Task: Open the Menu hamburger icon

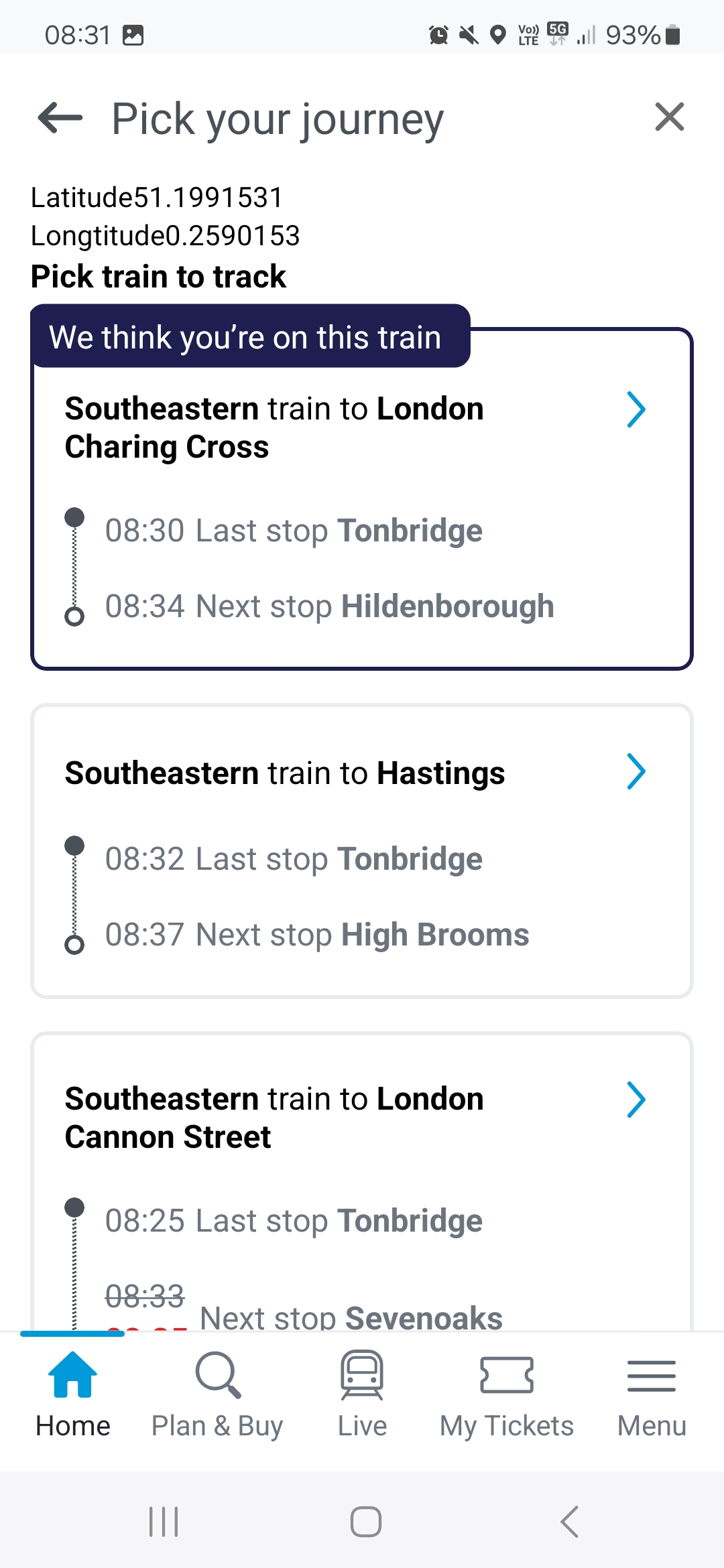Action: click(652, 1375)
